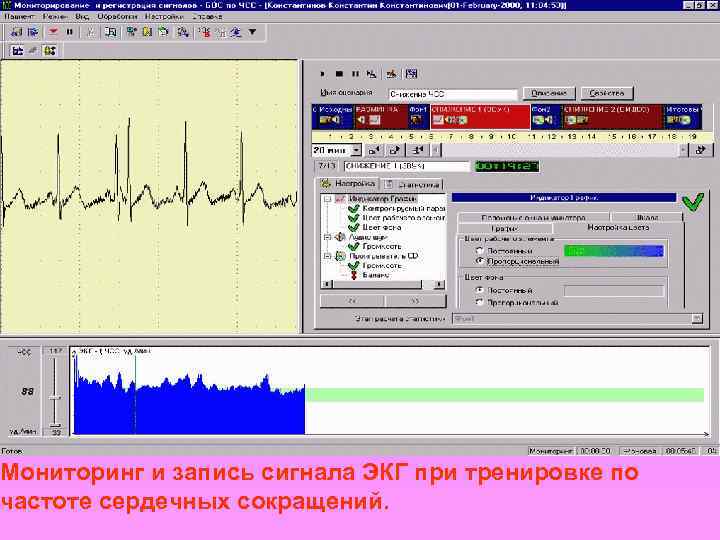This screenshot has height=540, width=720.
Task: Select Цвет фона in the settings tree
Action: [x=381, y=227]
